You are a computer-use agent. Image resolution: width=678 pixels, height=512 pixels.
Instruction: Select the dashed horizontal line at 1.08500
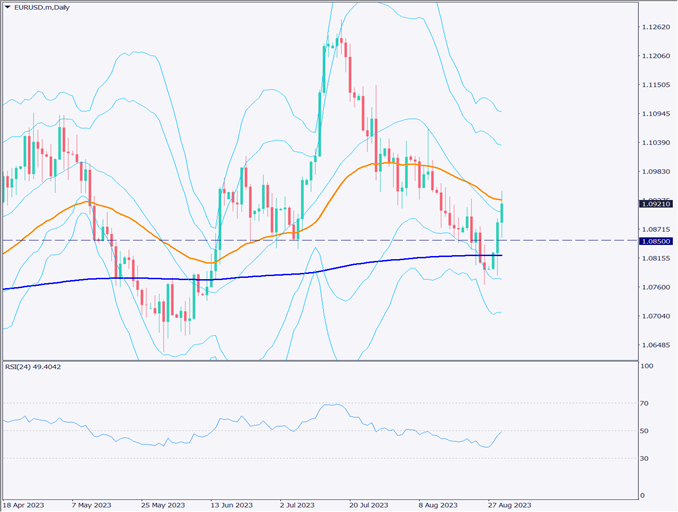coord(300,241)
